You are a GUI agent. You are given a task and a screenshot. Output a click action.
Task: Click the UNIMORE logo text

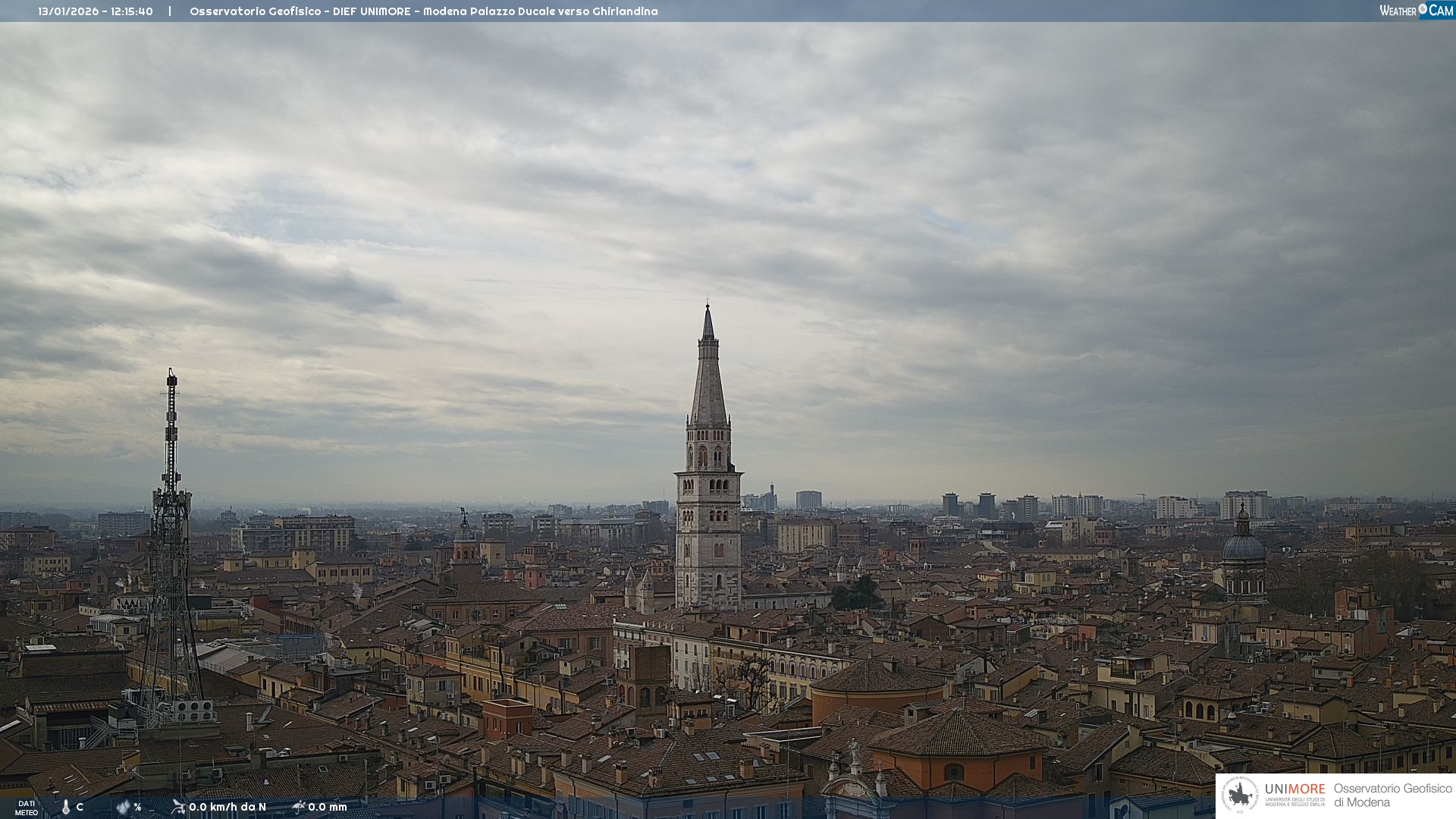[x=1294, y=789]
